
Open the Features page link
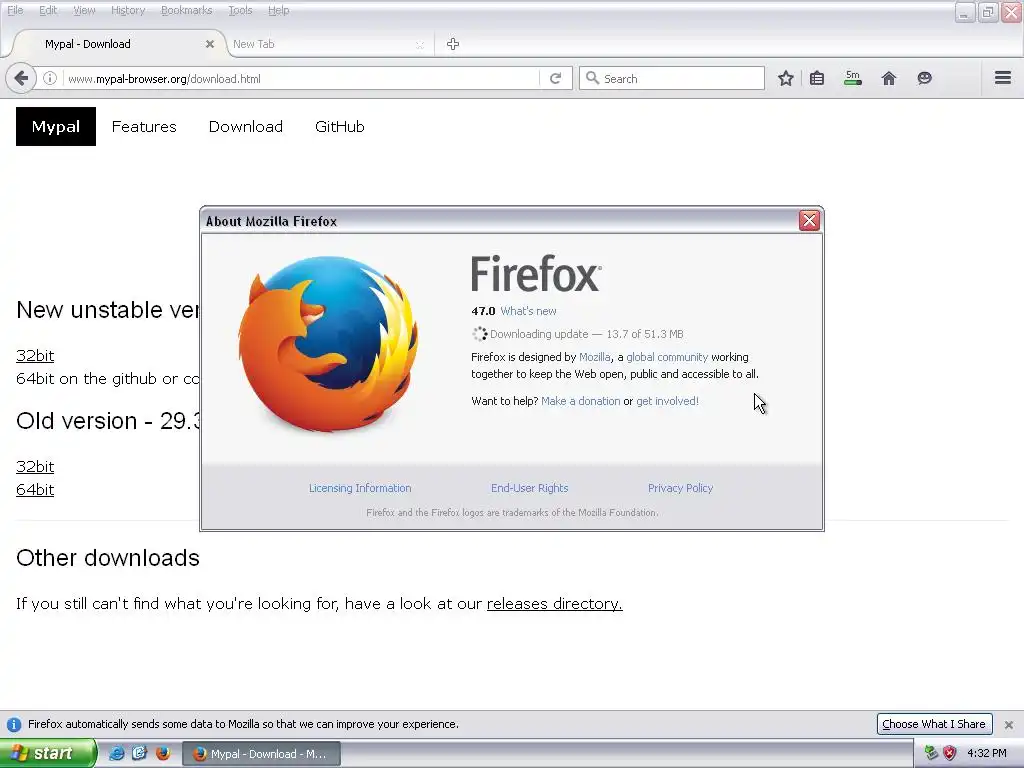coord(144,127)
